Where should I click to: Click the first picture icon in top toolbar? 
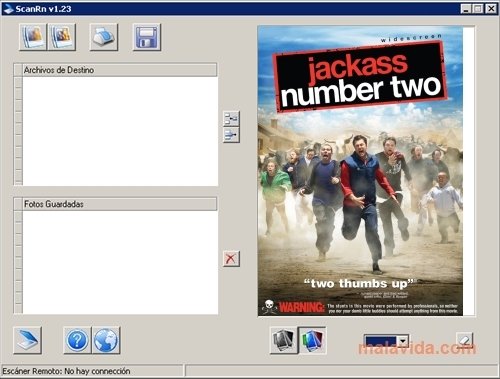pos(33,37)
